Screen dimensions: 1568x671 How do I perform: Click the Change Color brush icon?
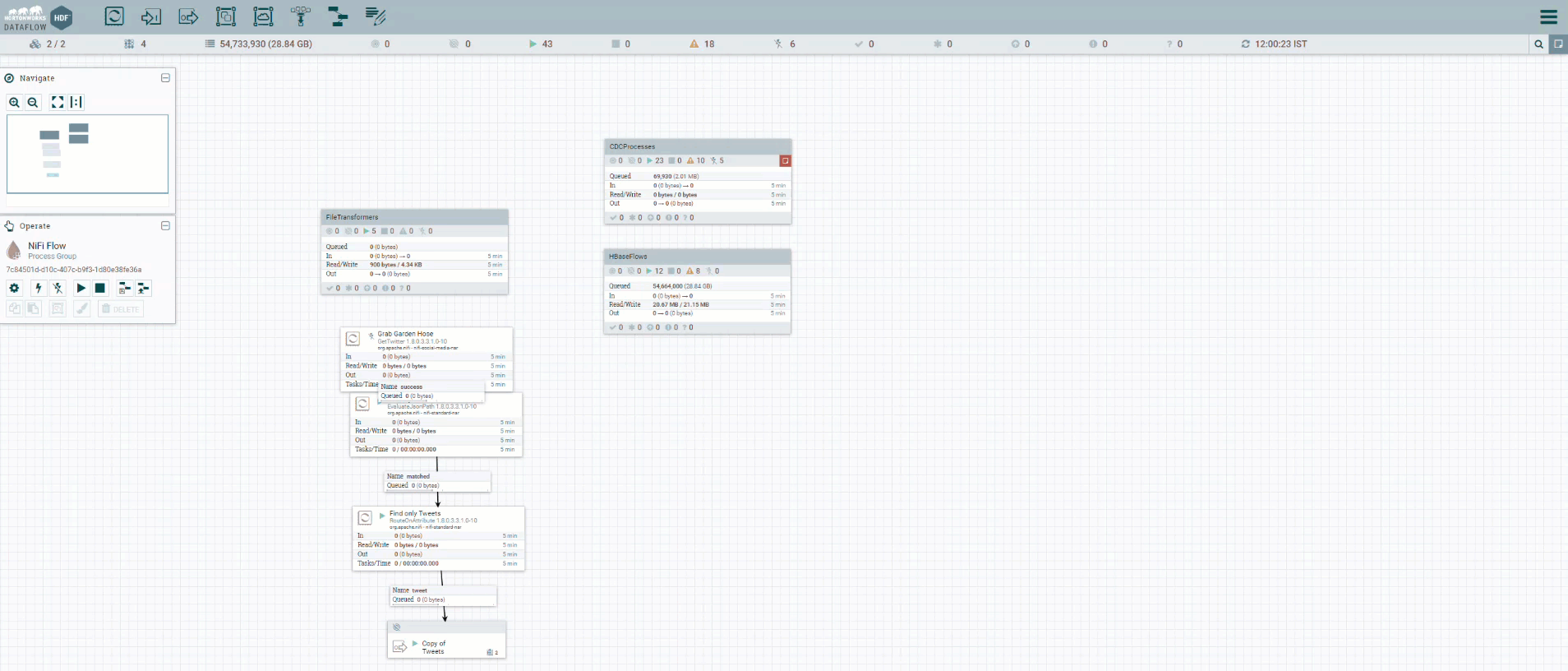[81, 308]
